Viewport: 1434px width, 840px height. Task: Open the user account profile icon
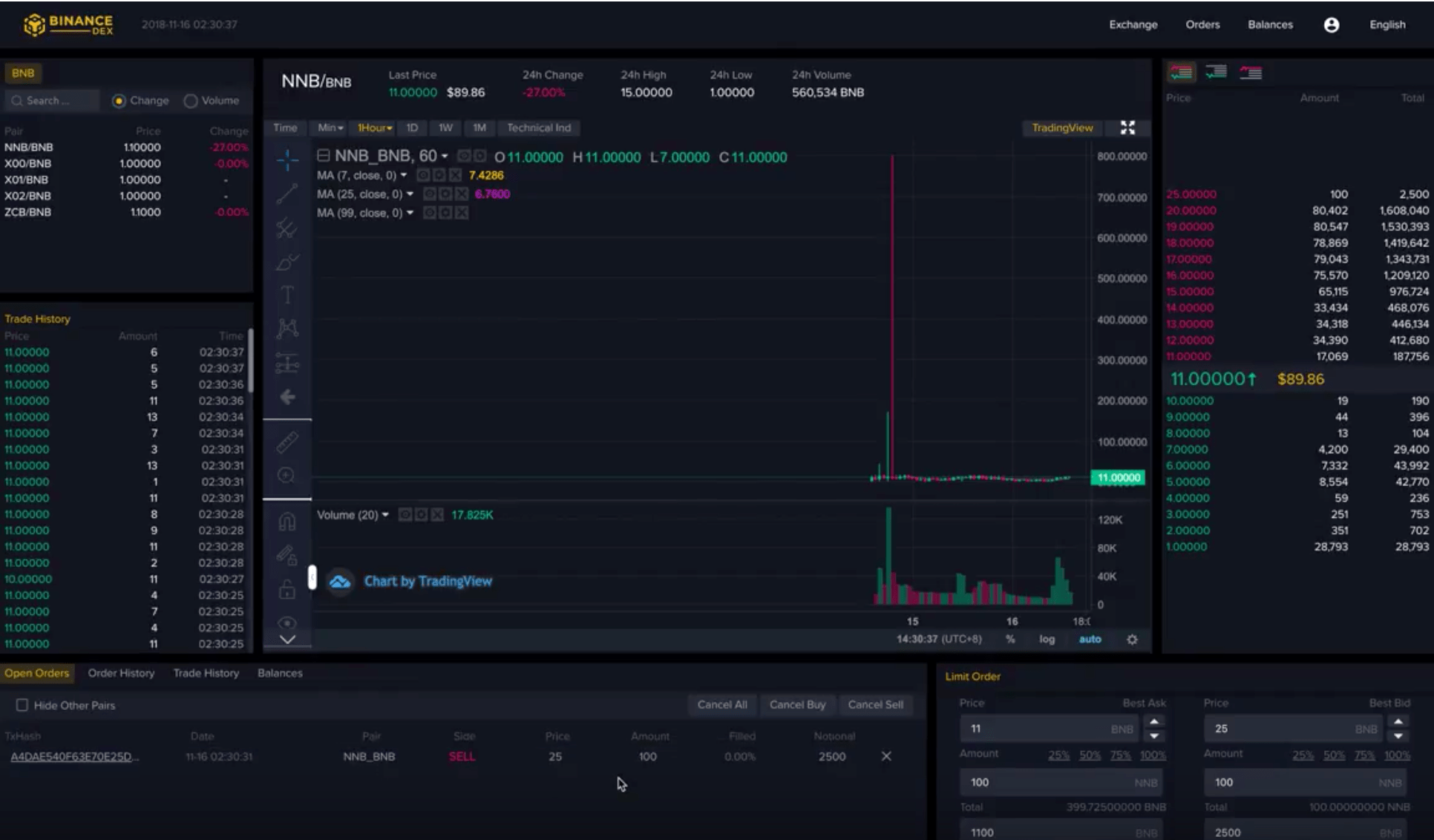(x=1332, y=24)
